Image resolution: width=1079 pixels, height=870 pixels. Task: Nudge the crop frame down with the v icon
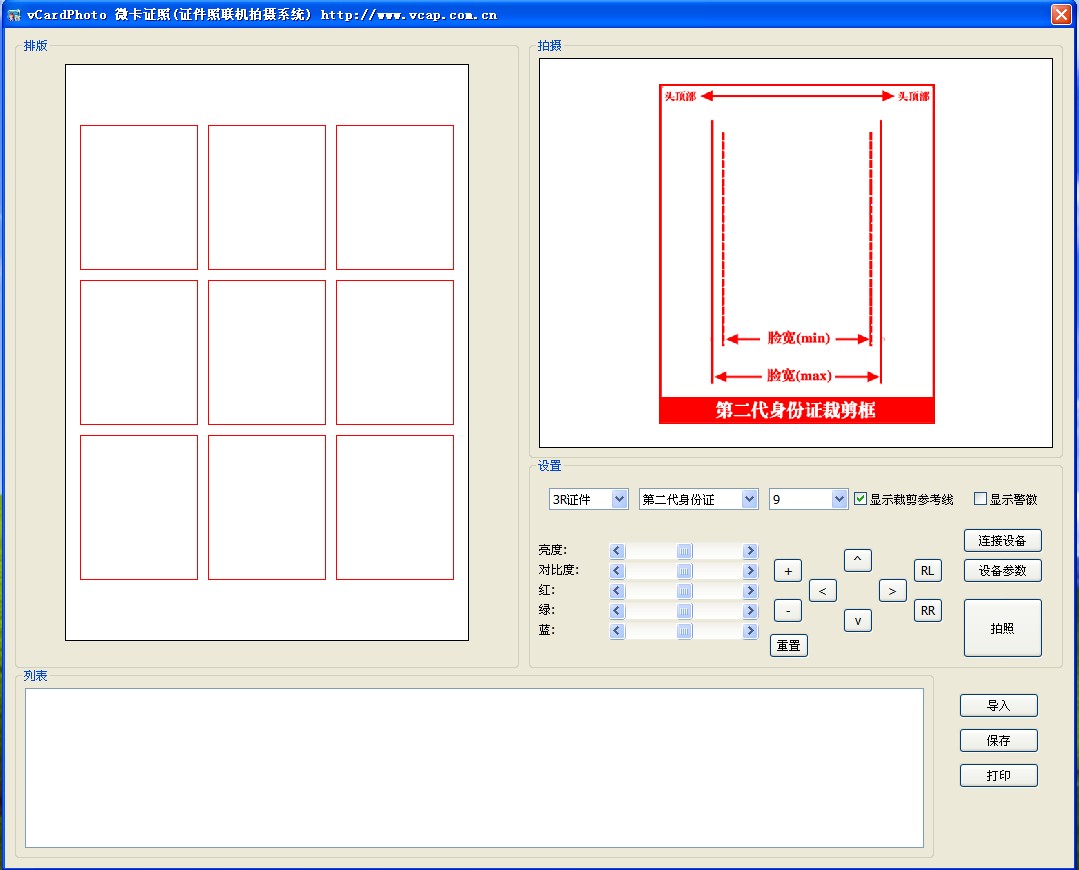pos(857,620)
